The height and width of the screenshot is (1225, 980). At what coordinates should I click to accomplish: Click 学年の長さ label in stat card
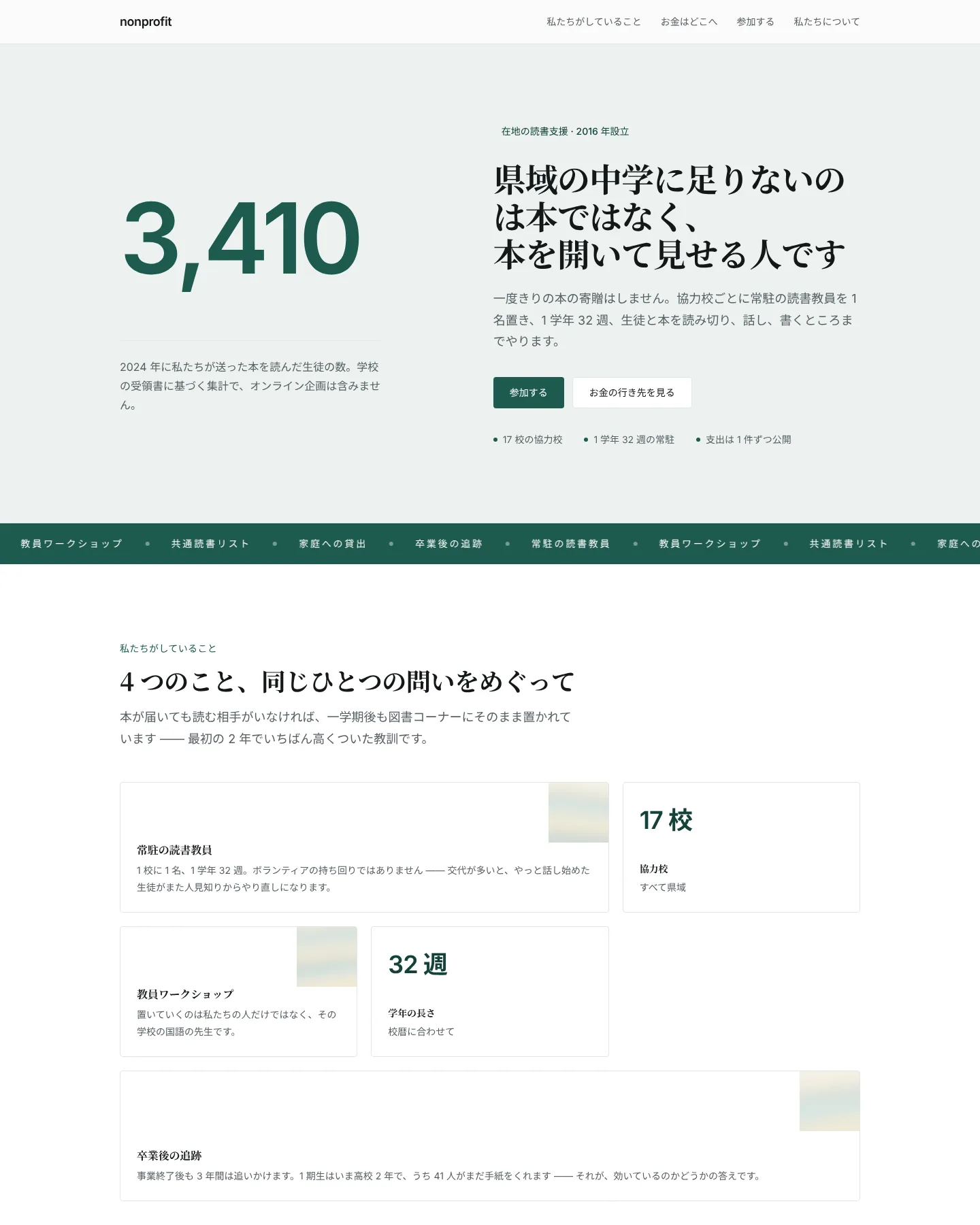click(412, 1013)
